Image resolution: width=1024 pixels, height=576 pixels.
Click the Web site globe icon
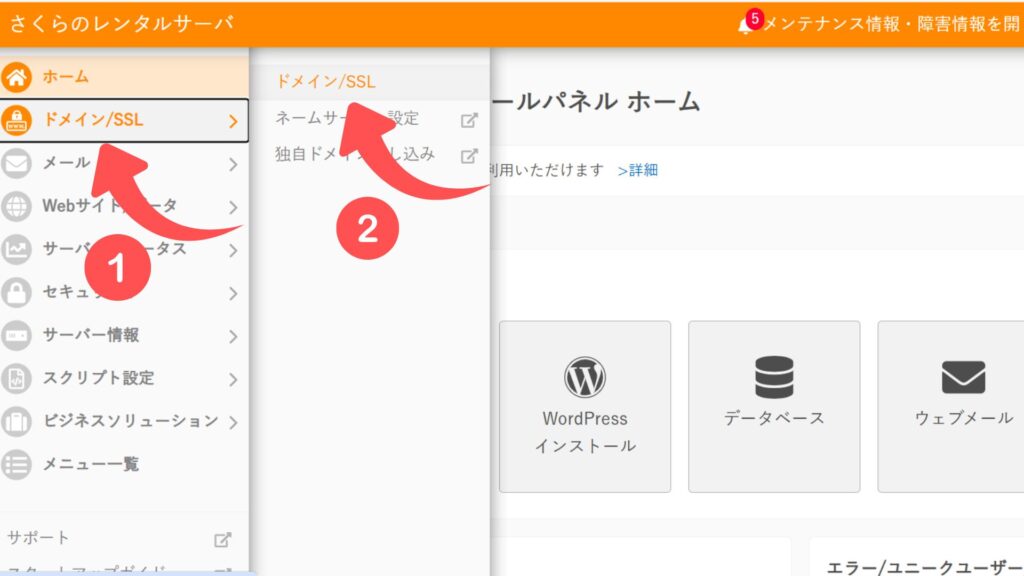click(16, 206)
